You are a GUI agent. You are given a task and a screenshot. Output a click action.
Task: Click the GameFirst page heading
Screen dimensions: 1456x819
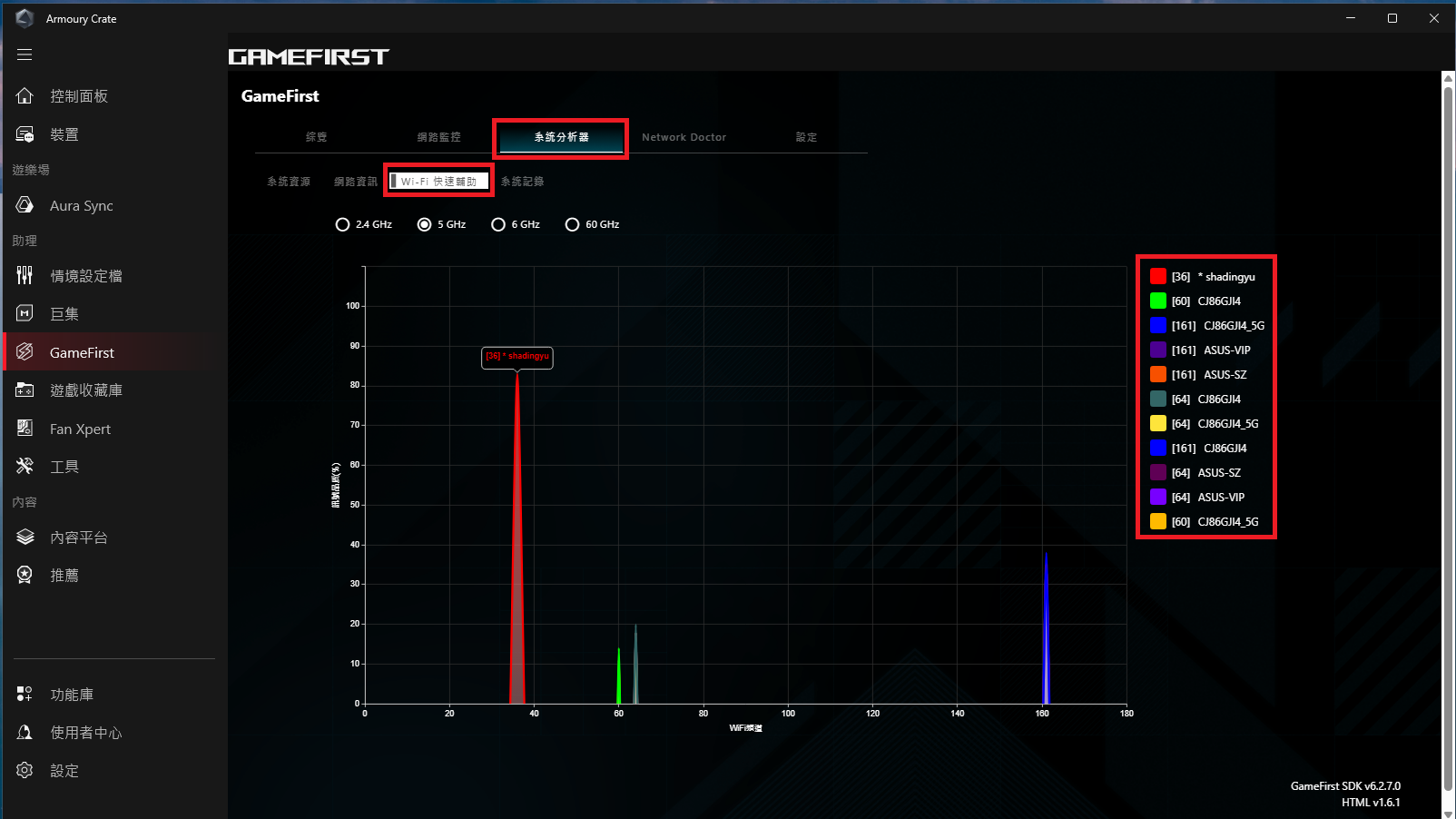(x=280, y=96)
